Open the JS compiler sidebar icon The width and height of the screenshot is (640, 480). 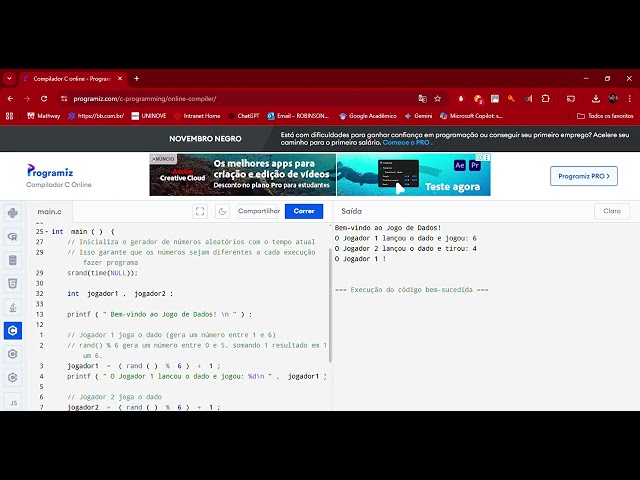(x=13, y=402)
